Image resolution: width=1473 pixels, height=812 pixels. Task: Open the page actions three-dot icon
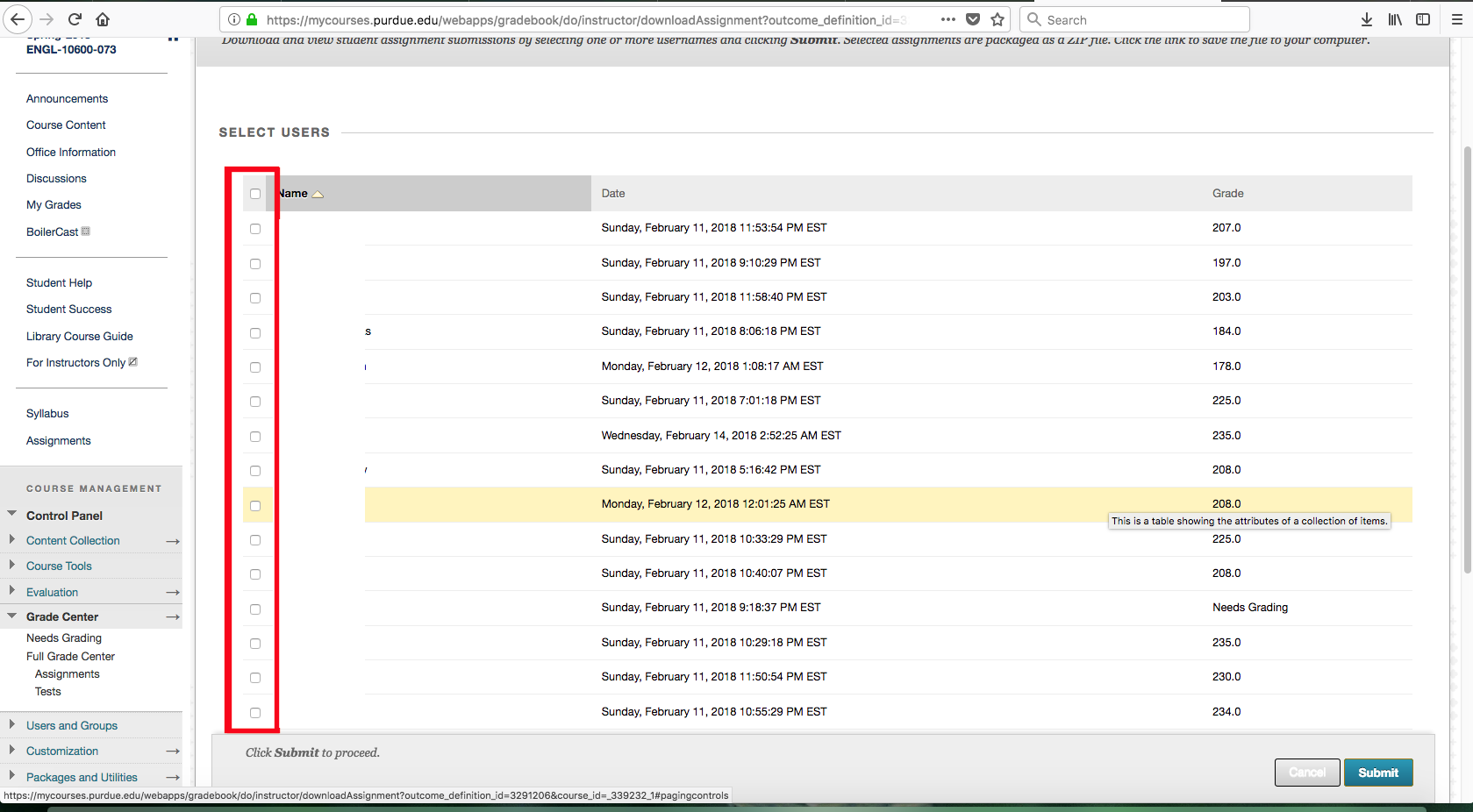pos(948,19)
